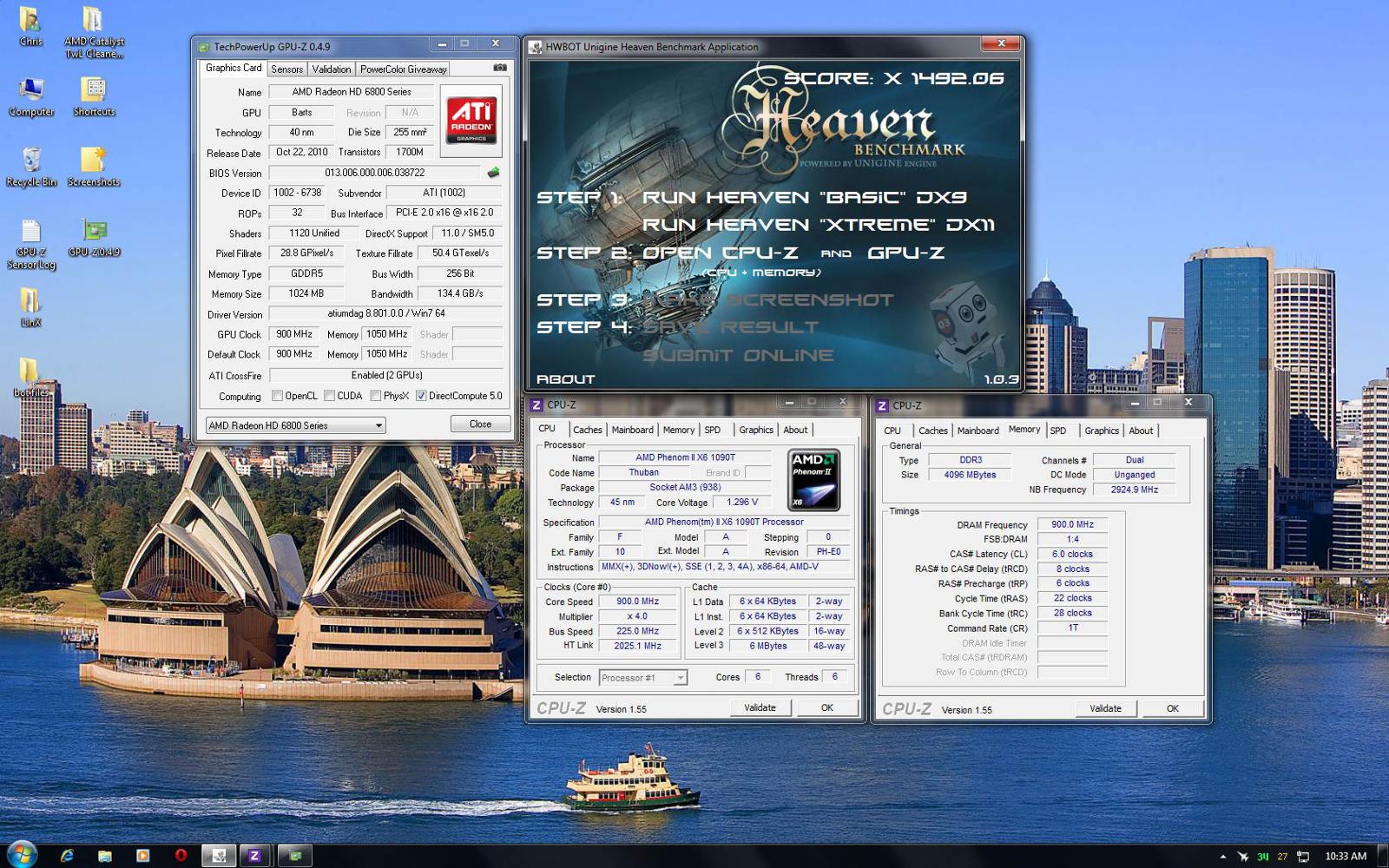Open Memory tab in left CPU-Z window

click(x=678, y=430)
